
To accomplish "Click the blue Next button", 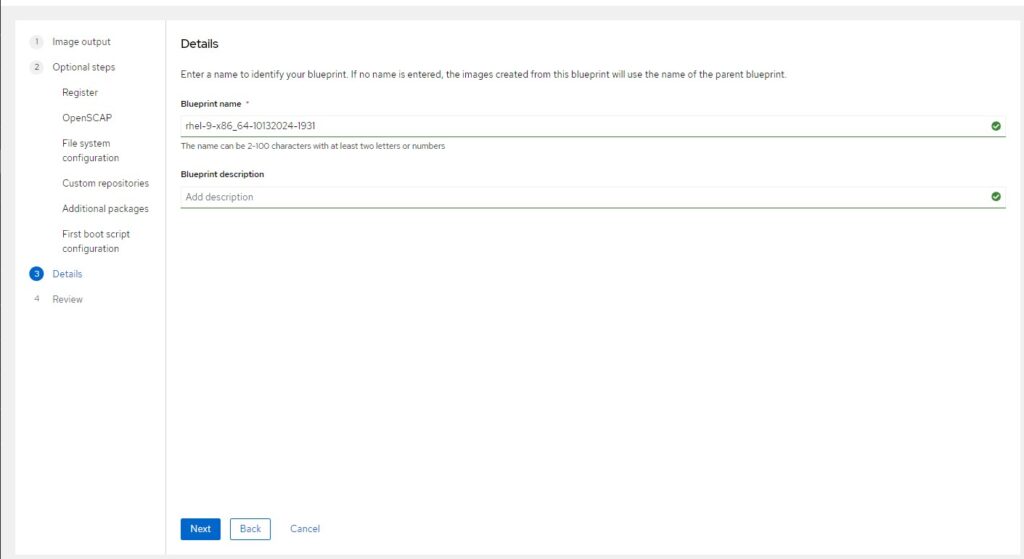I will point(200,529).
